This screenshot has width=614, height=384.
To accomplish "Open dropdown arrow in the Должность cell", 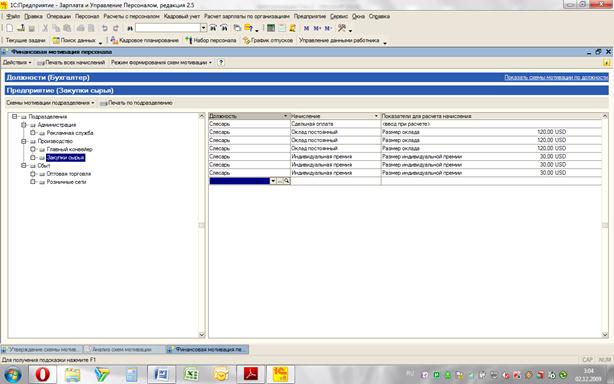I will 273,181.
